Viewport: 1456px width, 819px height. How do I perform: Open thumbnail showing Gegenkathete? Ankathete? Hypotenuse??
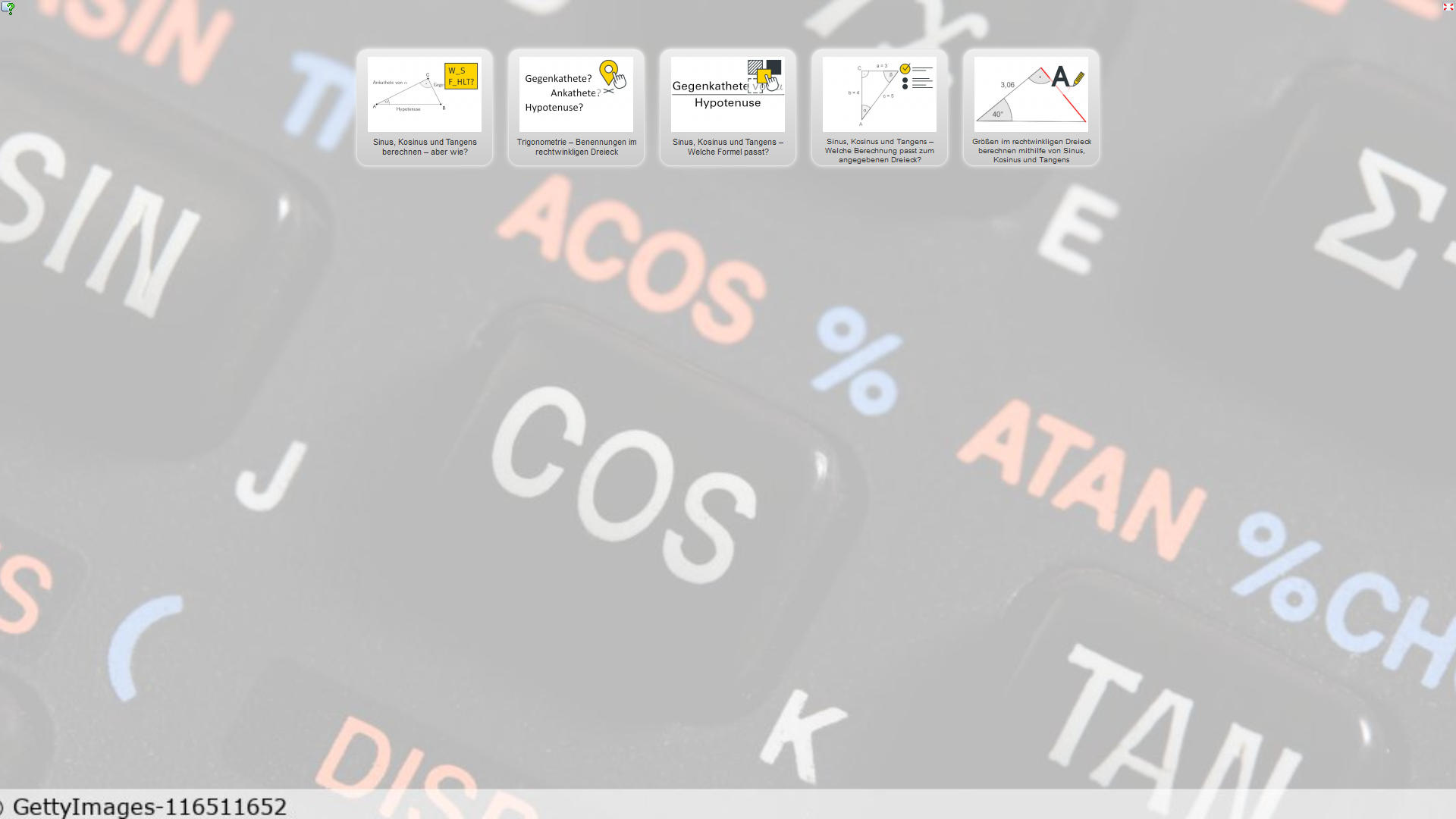pyautogui.click(x=576, y=94)
